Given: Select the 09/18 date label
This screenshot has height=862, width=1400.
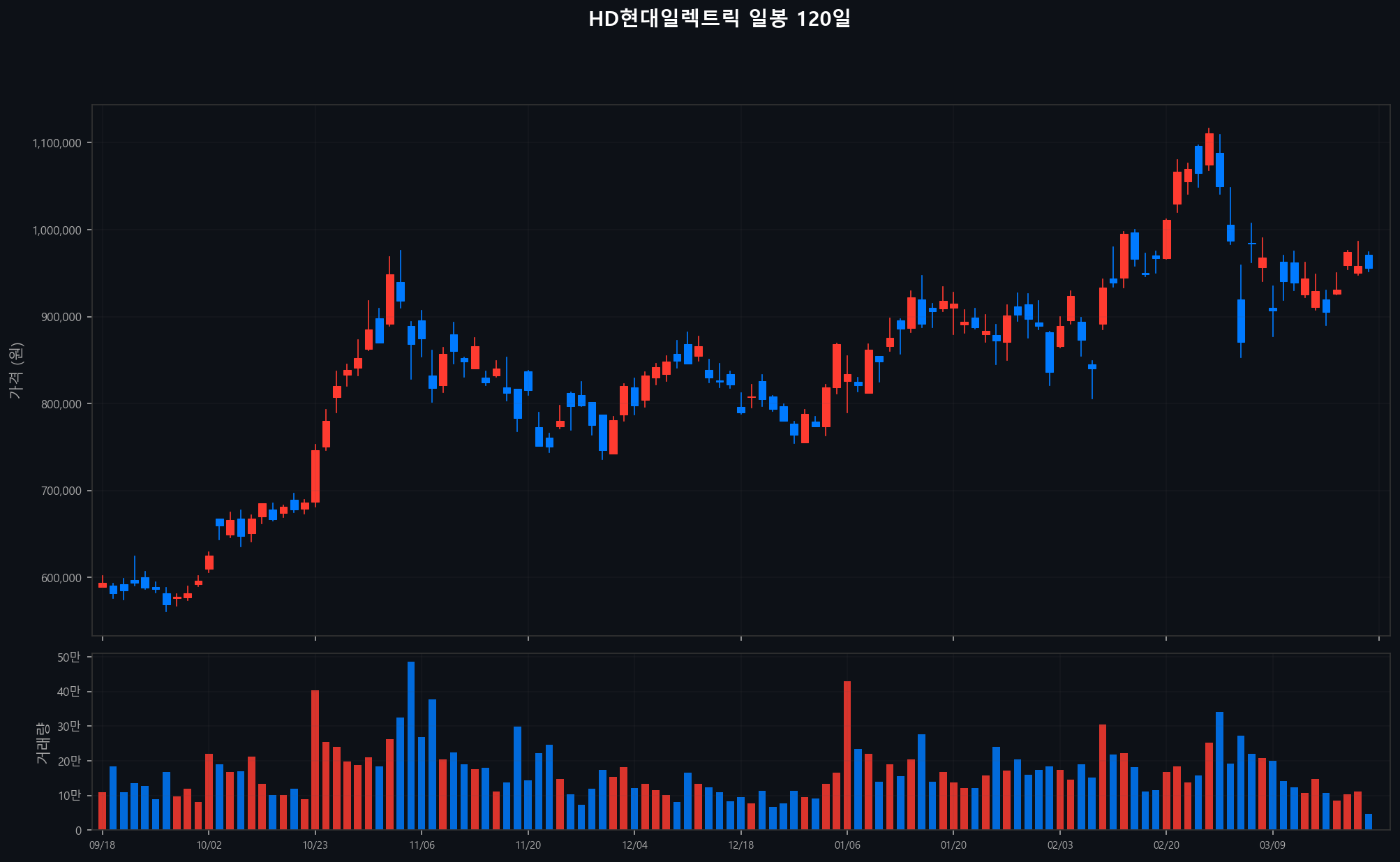Looking at the screenshot, I should coord(103,845).
